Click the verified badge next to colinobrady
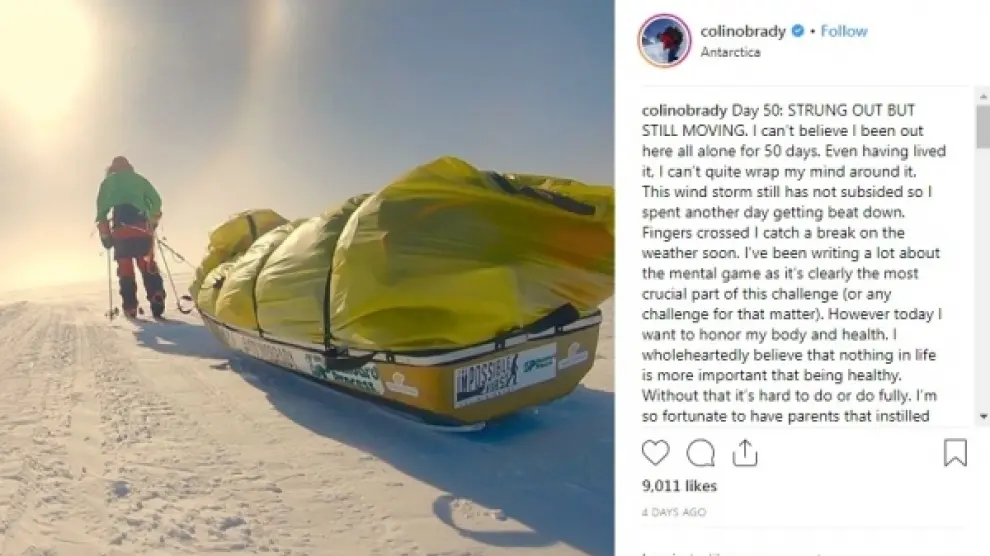This screenshot has height=556, width=990. 797,31
